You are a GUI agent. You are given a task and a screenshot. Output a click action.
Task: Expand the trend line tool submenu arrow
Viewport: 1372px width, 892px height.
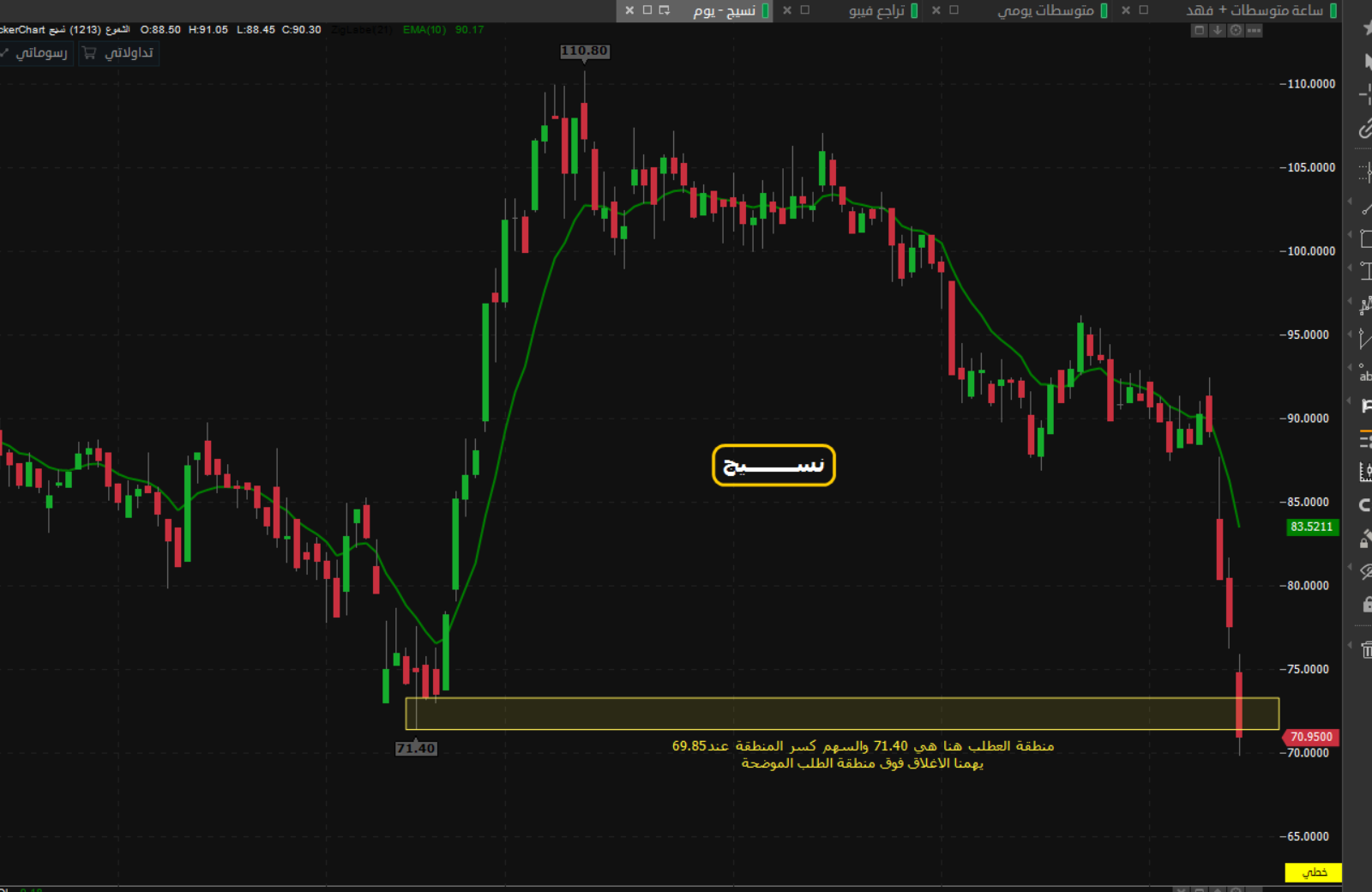[x=1350, y=202]
